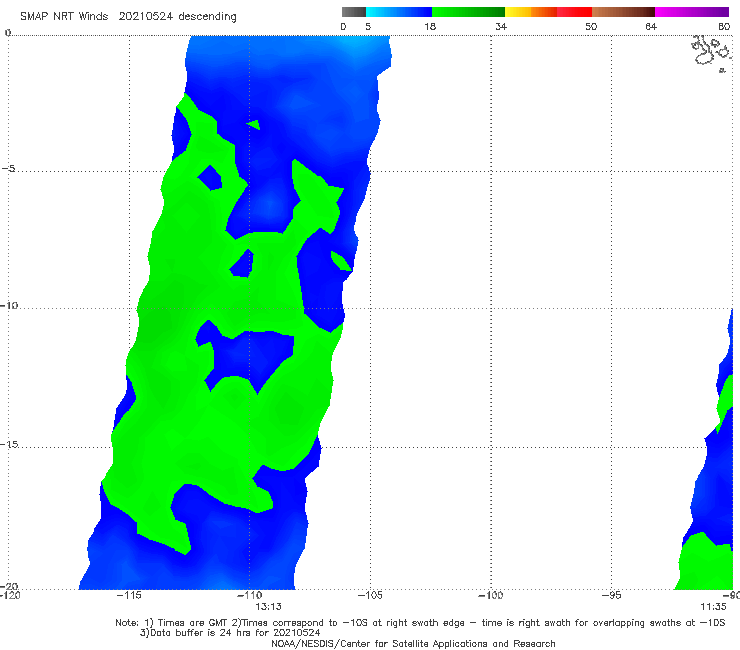The image size is (740, 650).
Task: Click the longitude axis label "-100"
Action: (490, 595)
